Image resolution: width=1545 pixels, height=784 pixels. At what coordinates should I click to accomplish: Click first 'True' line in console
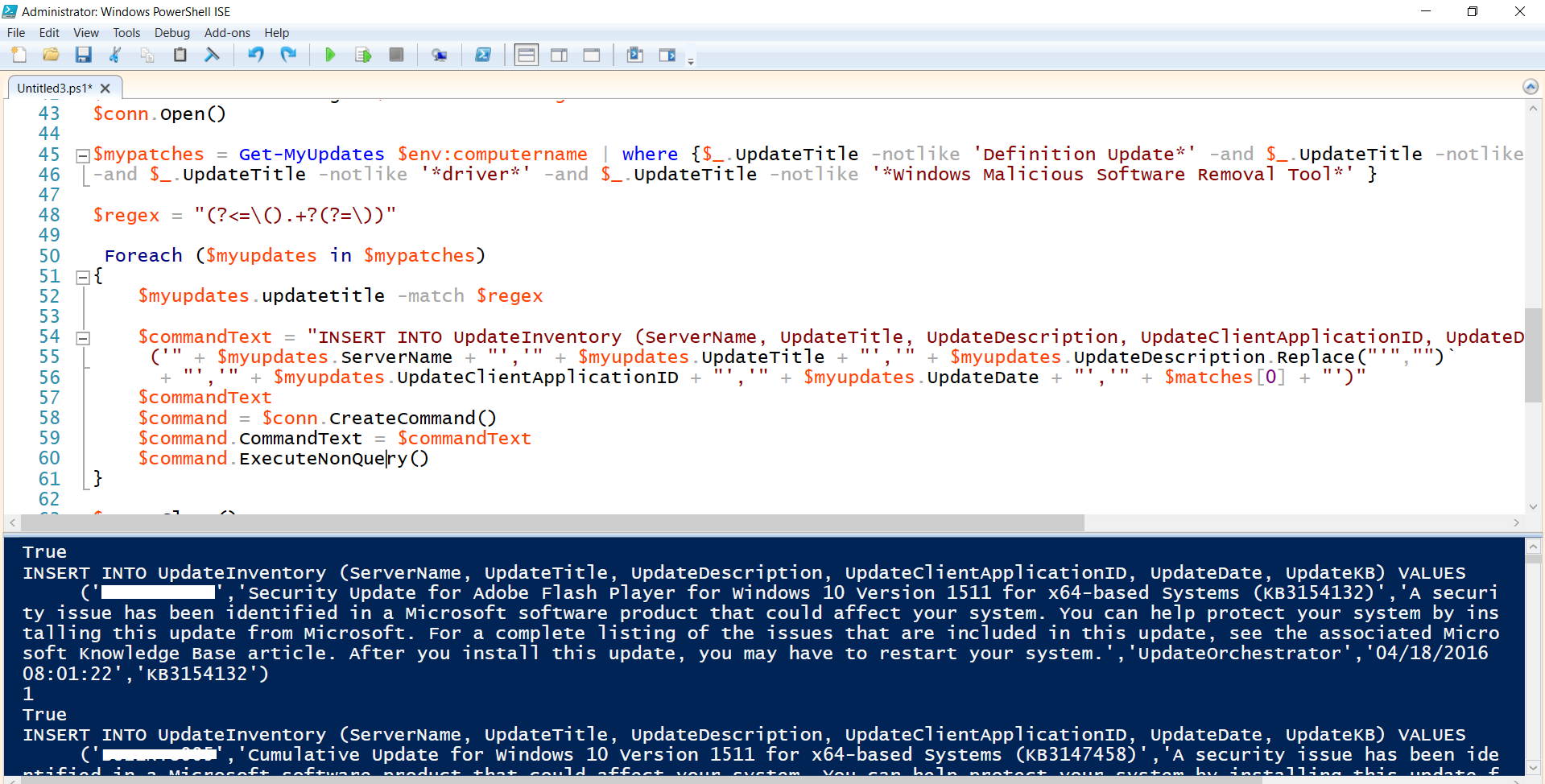[x=44, y=552]
